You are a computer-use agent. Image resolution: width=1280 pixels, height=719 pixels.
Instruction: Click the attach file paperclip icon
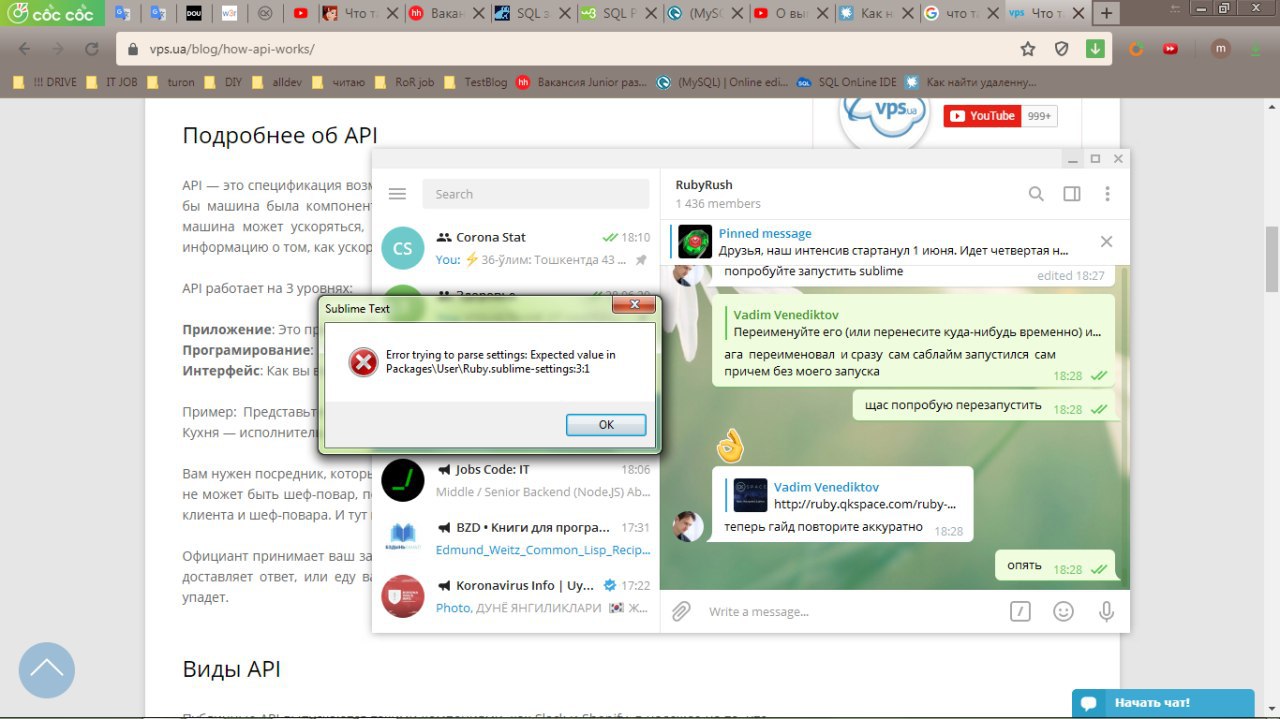(681, 611)
